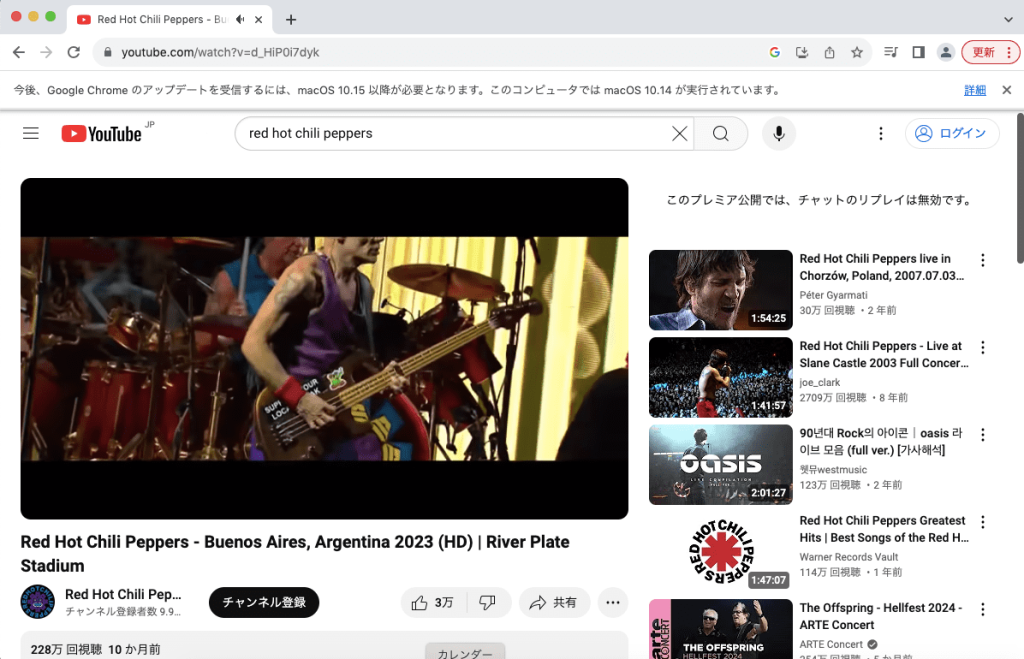This screenshot has height=659, width=1024.
Task: Open the Greatest Hits asterisk logo thumbnail
Action: 720,552
